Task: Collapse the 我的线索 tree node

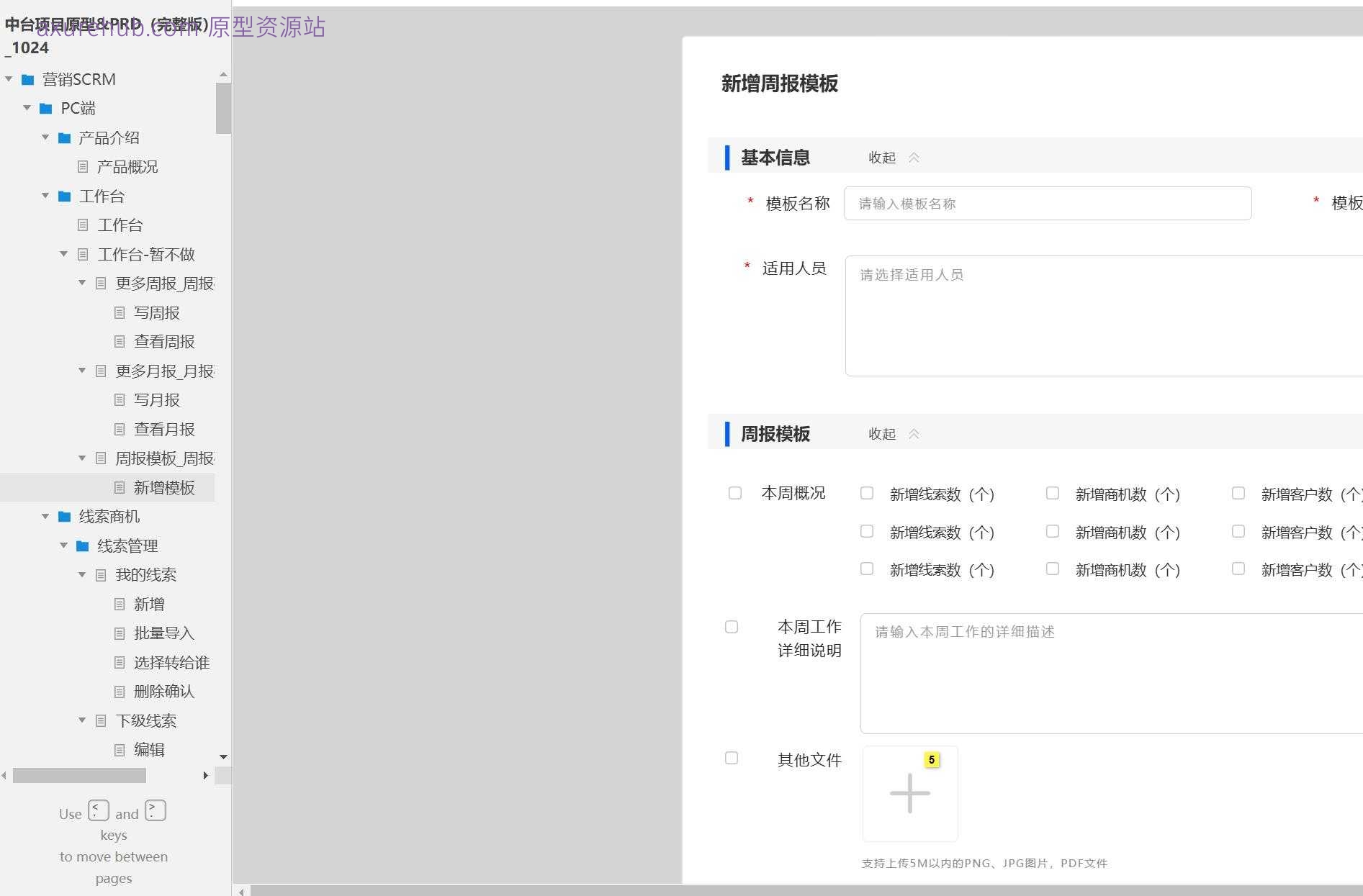Action: pos(81,574)
